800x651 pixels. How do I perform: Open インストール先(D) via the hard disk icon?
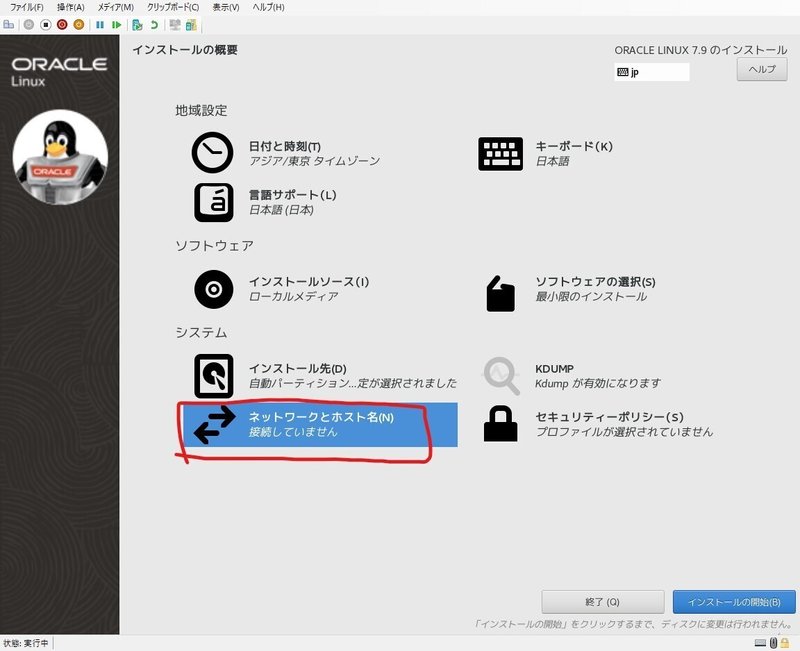(214, 376)
